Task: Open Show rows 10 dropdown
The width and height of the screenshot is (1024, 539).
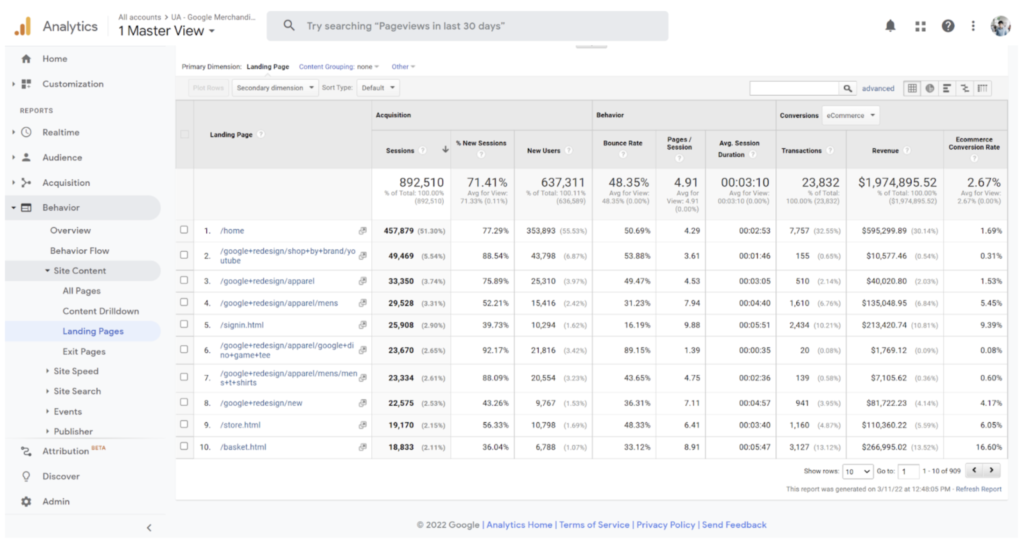Action: (x=857, y=471)
